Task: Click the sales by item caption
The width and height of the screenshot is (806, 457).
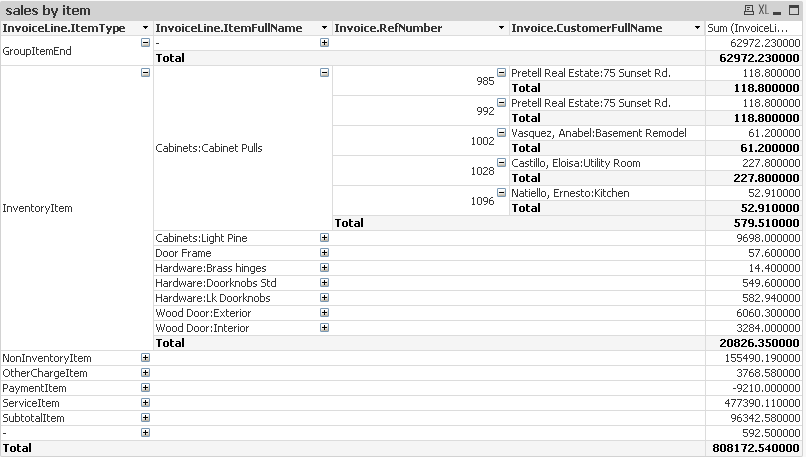Action: (48, 10)
